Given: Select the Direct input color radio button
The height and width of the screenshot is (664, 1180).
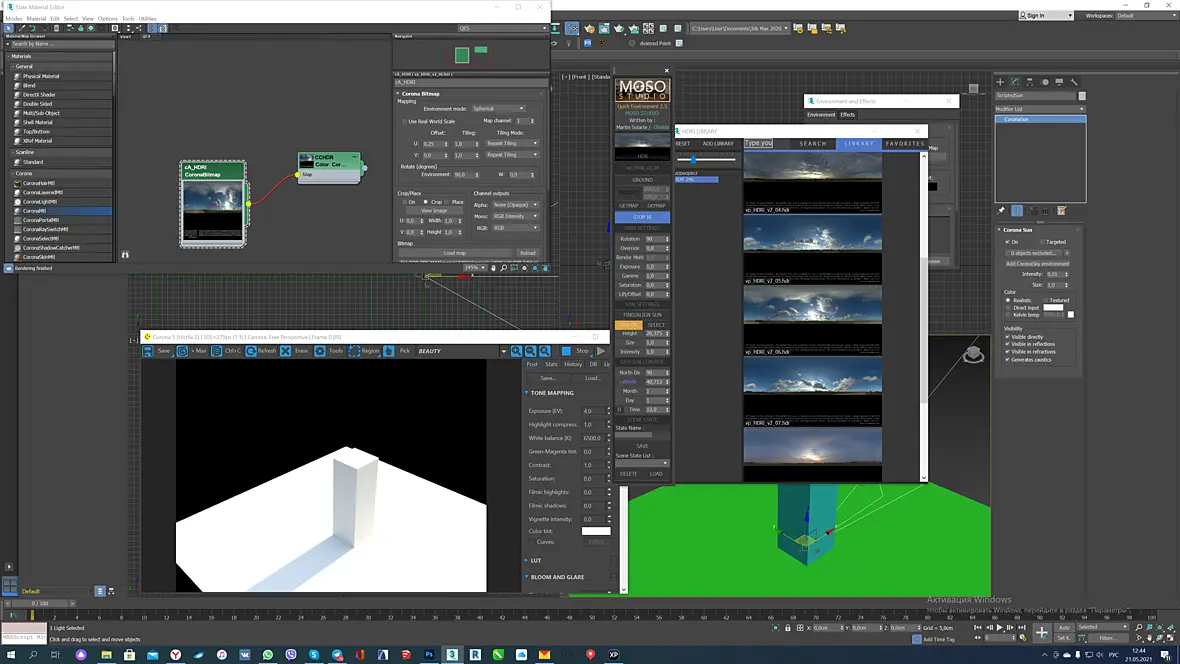Looking at the screenshot, I should (1008, 308).
